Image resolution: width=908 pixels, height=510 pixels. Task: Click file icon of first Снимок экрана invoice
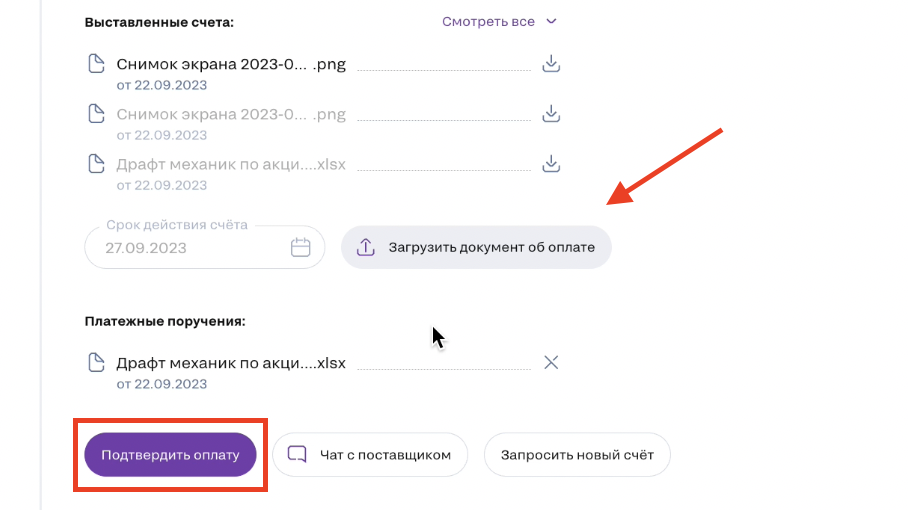coord(96,63)
